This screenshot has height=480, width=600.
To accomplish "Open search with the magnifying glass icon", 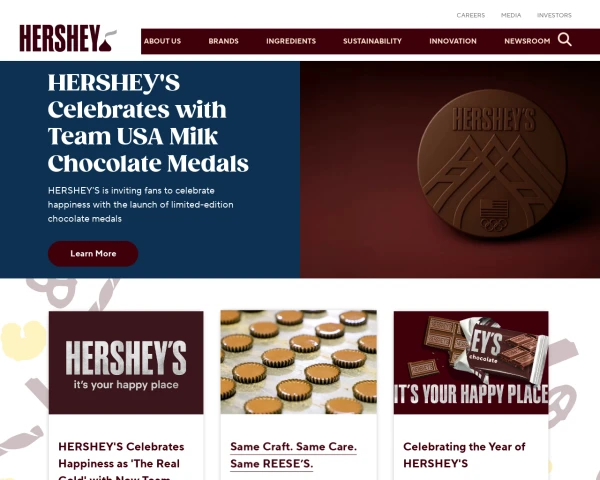I will tap(564, 39).
